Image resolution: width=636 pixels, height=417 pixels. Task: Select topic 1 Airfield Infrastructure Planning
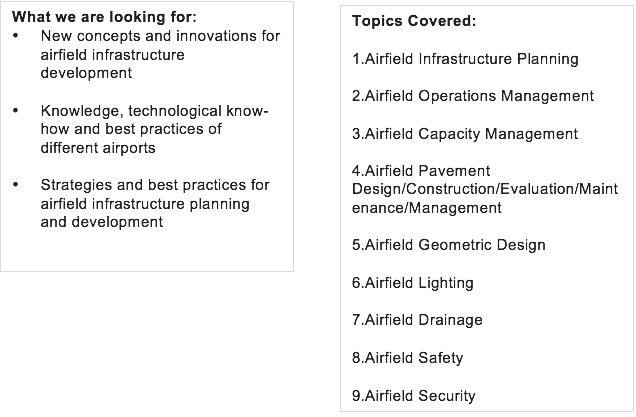point(465,59)
